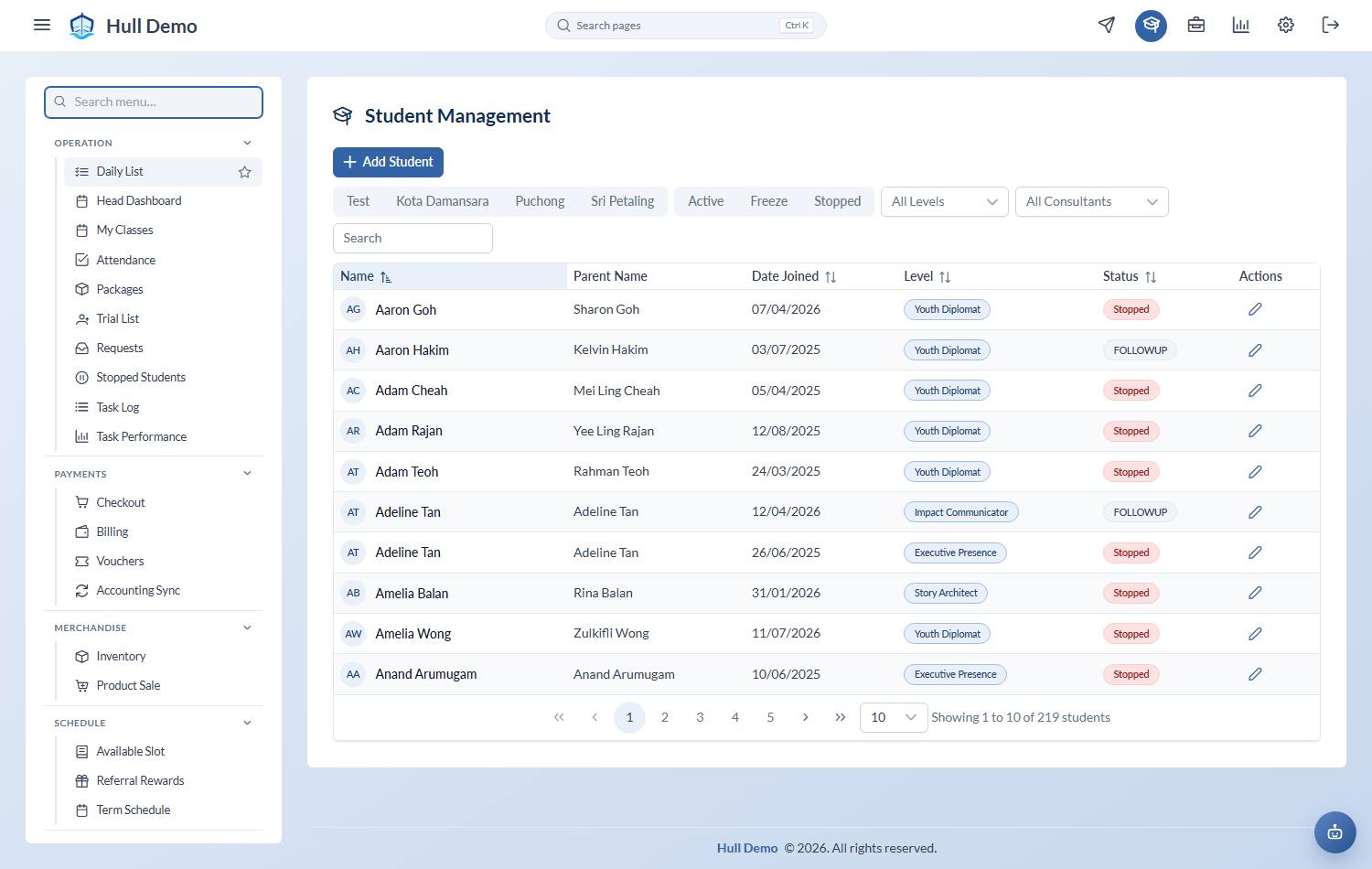Open Inventory in sidebar menu
This screenshot has width=1372, height=869.
pyautogui.click(x=163, y=656)
